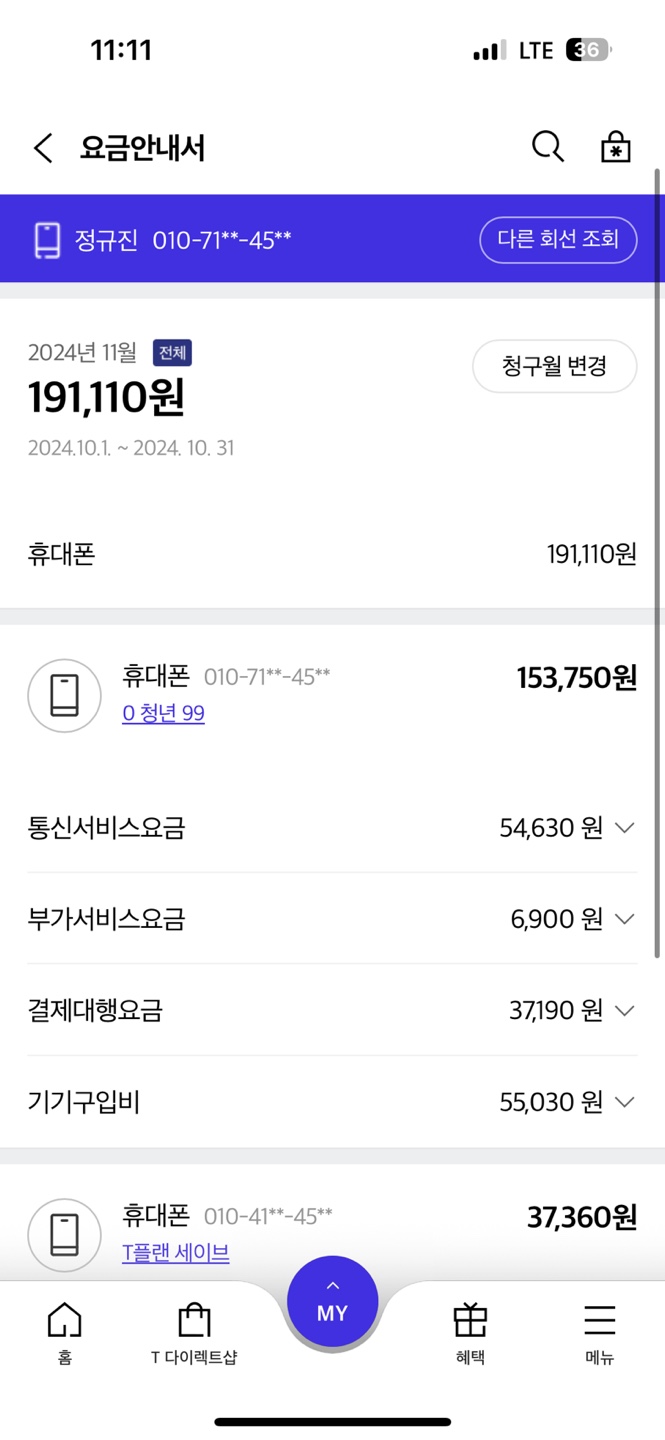665x1440 pixels.
Task: Tap the locked benefits icon top right
Action: pos(614,146)
